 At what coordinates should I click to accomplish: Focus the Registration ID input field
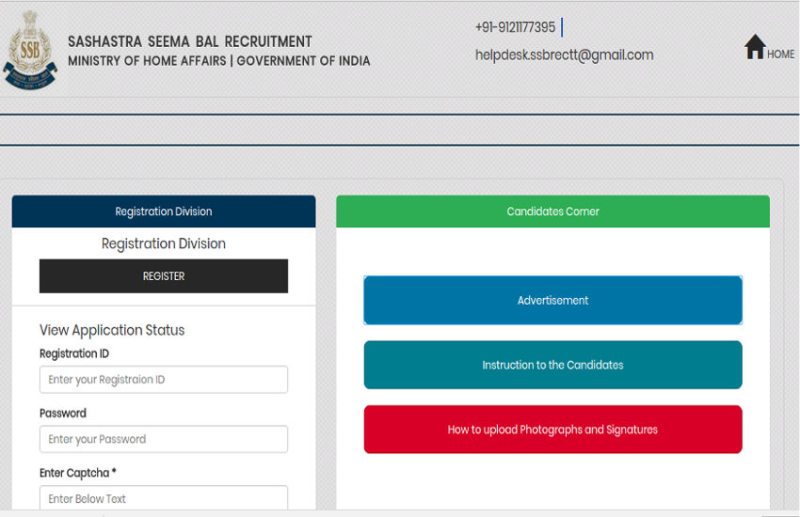click(x=163, y=379)
